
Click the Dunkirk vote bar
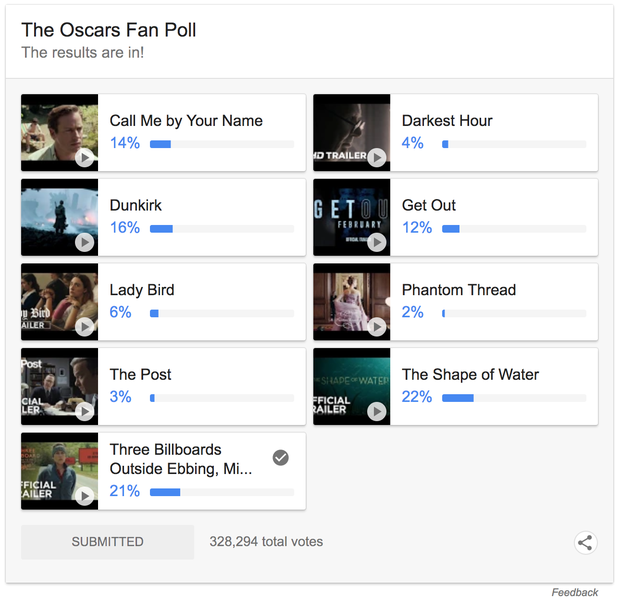tap(222, 229)
